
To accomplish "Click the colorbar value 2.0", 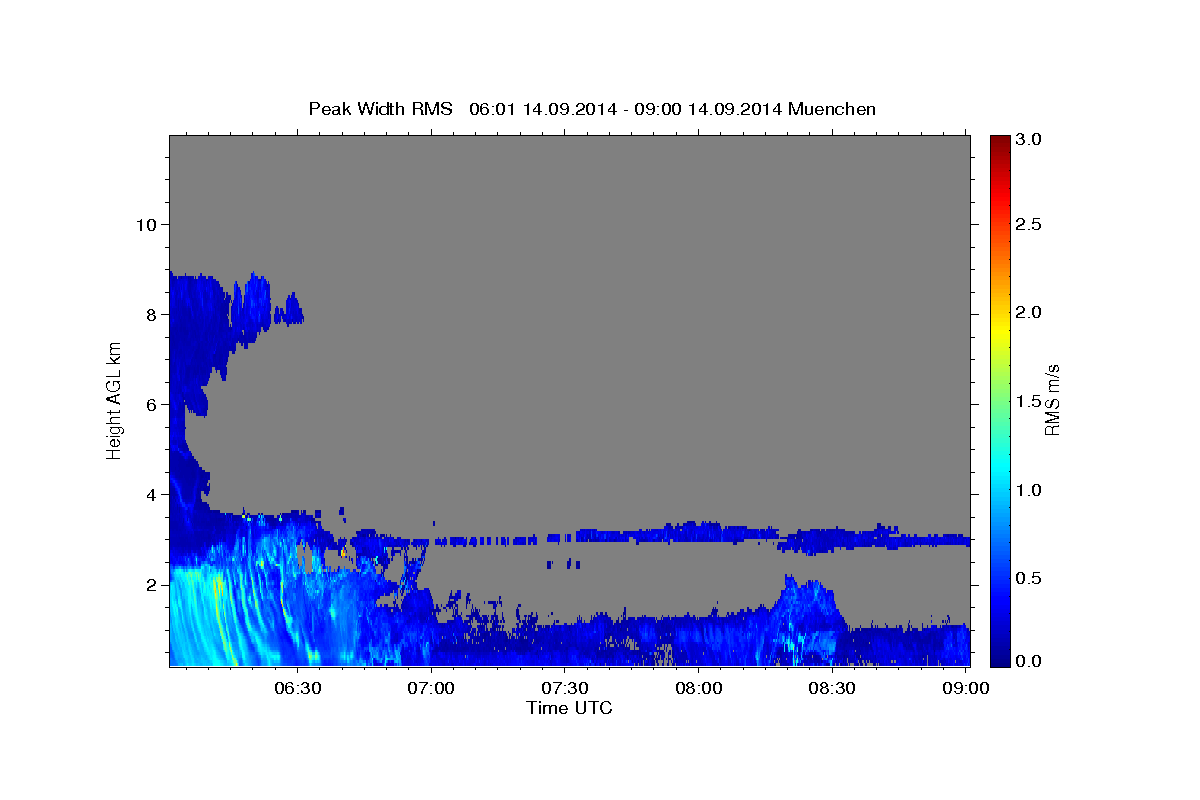I will (1029, 313).
